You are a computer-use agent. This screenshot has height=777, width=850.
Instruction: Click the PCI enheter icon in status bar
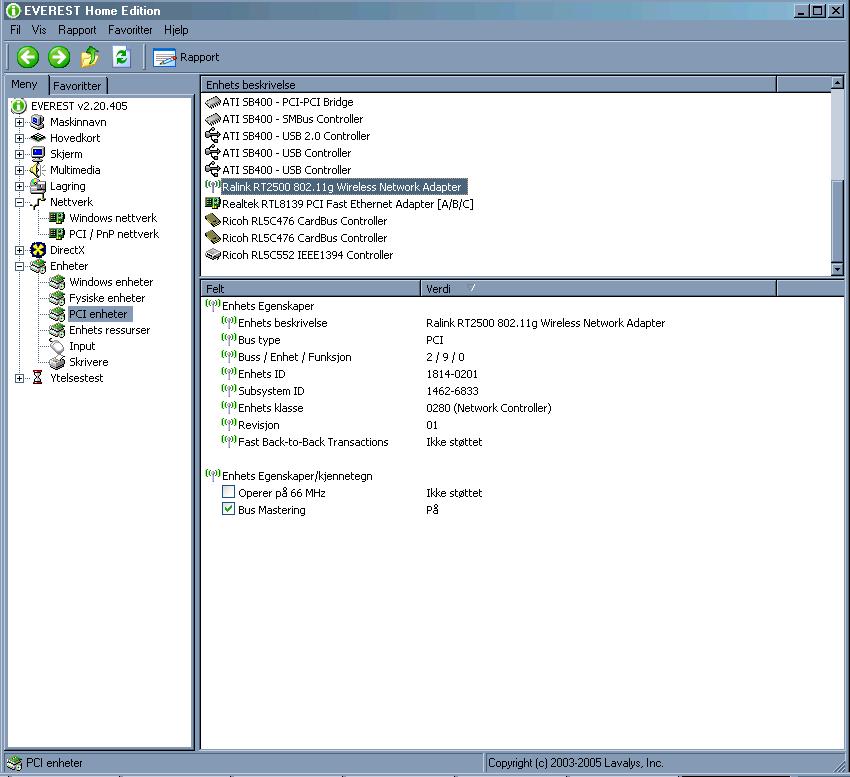pos(15,763)
